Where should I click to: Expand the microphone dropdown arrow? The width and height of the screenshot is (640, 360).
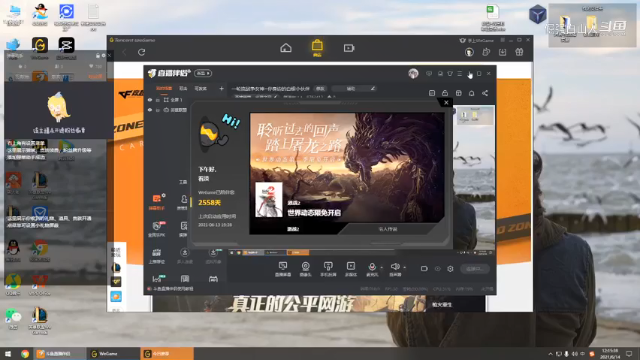click(382, 268)
